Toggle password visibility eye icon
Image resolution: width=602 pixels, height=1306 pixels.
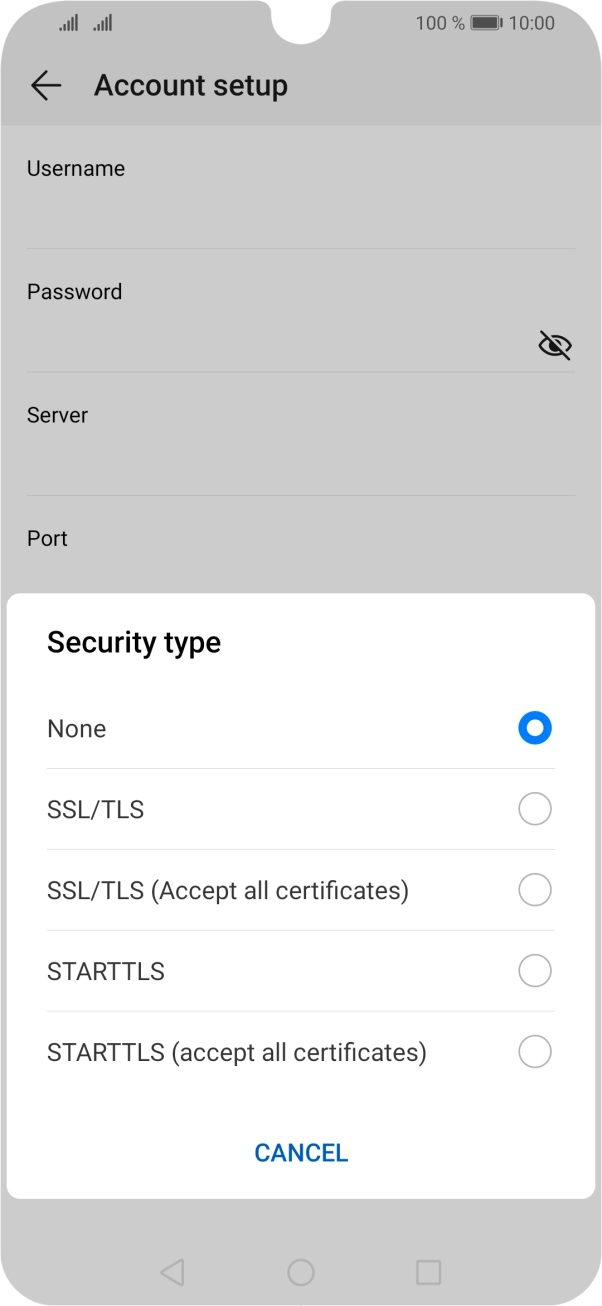click(x=554, y=346)
